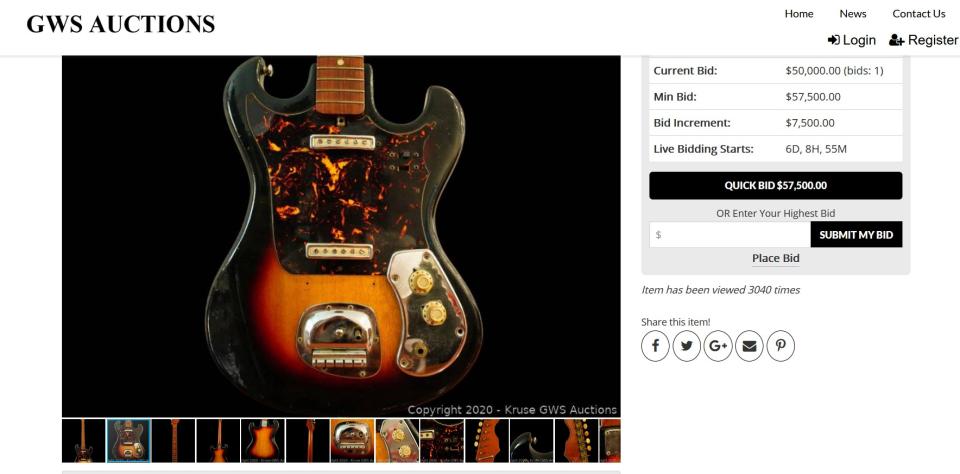Image resolution: width=960 pixels, height=474 pixels.
Task: View the tremolo bridge close-up thumbnail
Action: (352, 440)
